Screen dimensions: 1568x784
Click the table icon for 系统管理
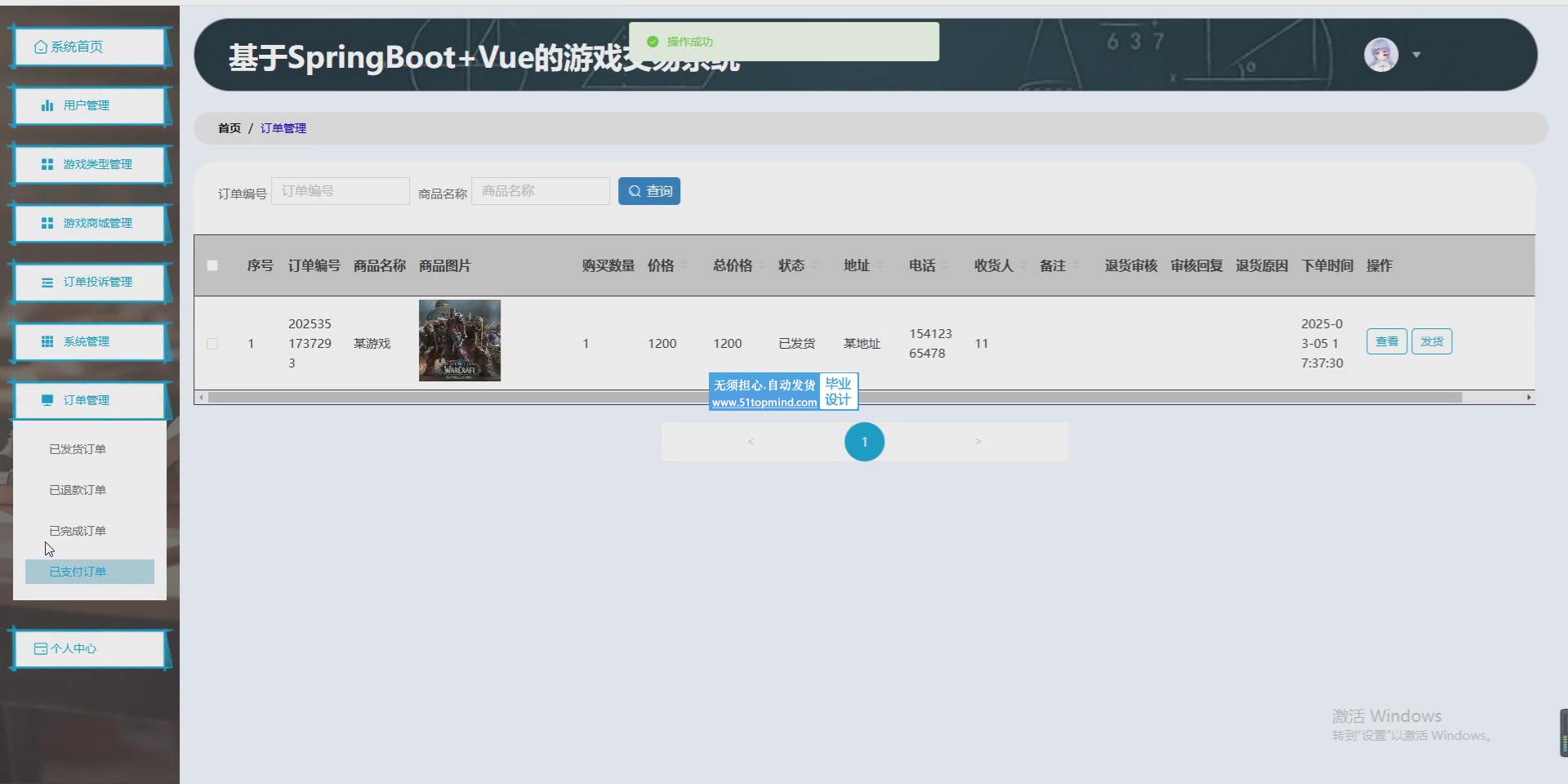click(x=47, y=341)
